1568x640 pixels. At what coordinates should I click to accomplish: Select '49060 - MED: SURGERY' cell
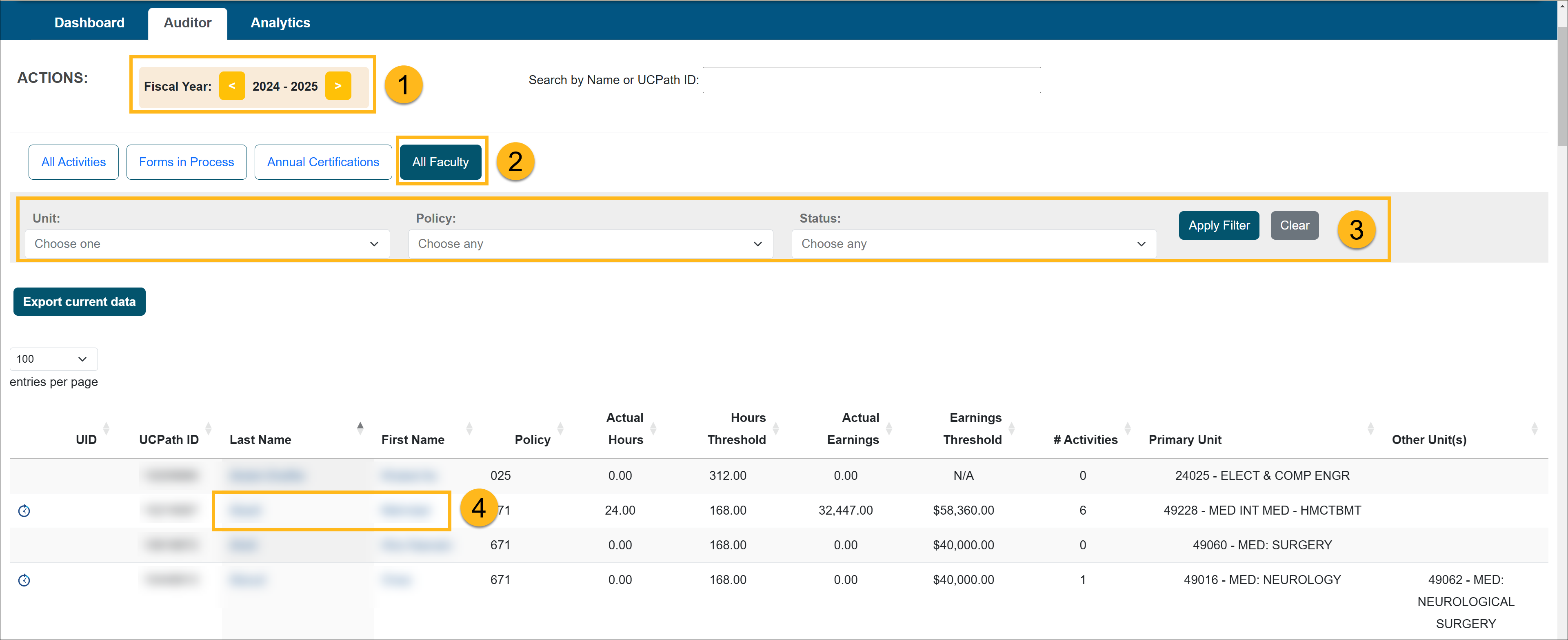click(x=1262, y=545)
